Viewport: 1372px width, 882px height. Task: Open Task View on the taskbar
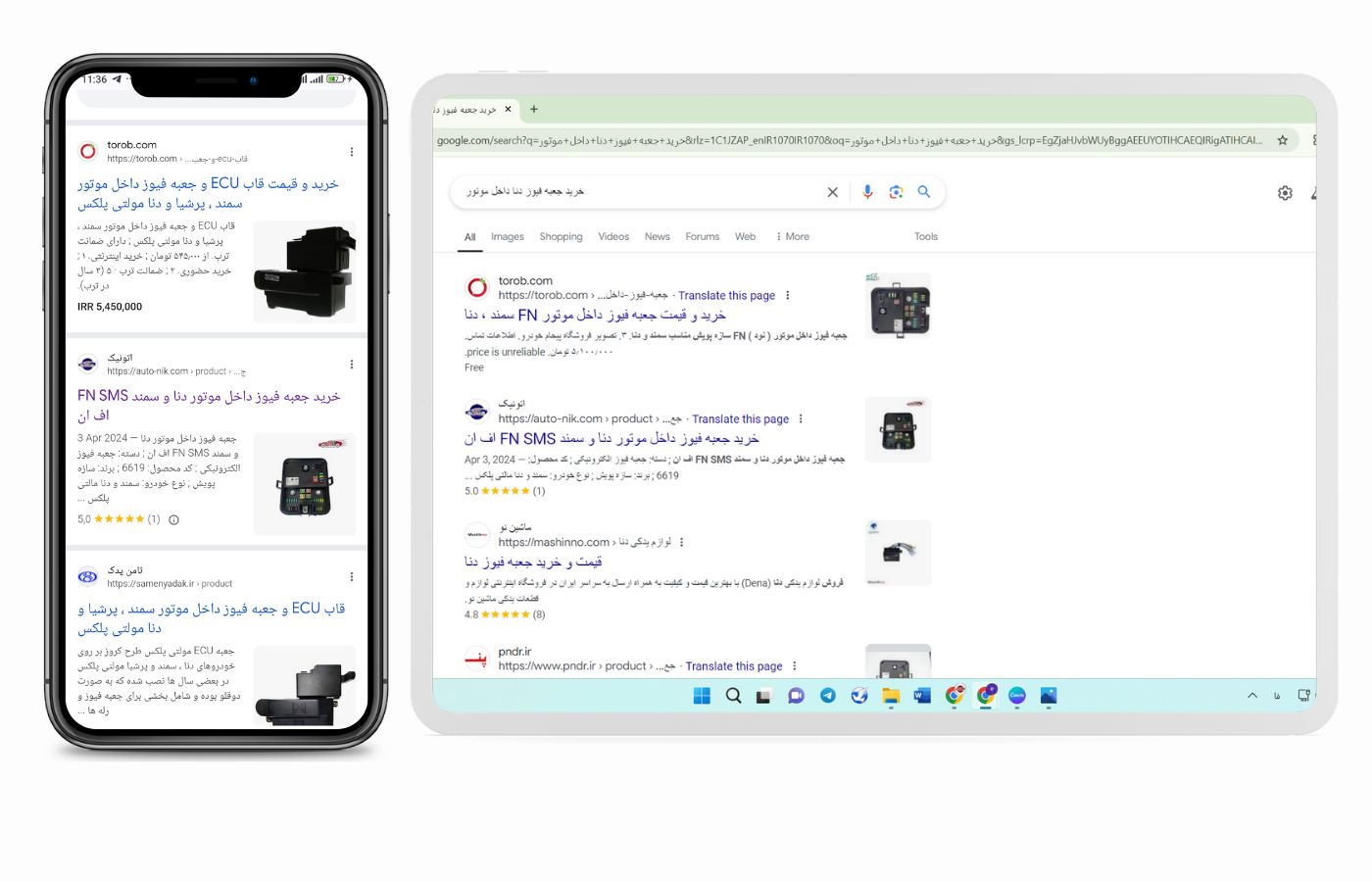pyautogui.click(x=764, y=696)
